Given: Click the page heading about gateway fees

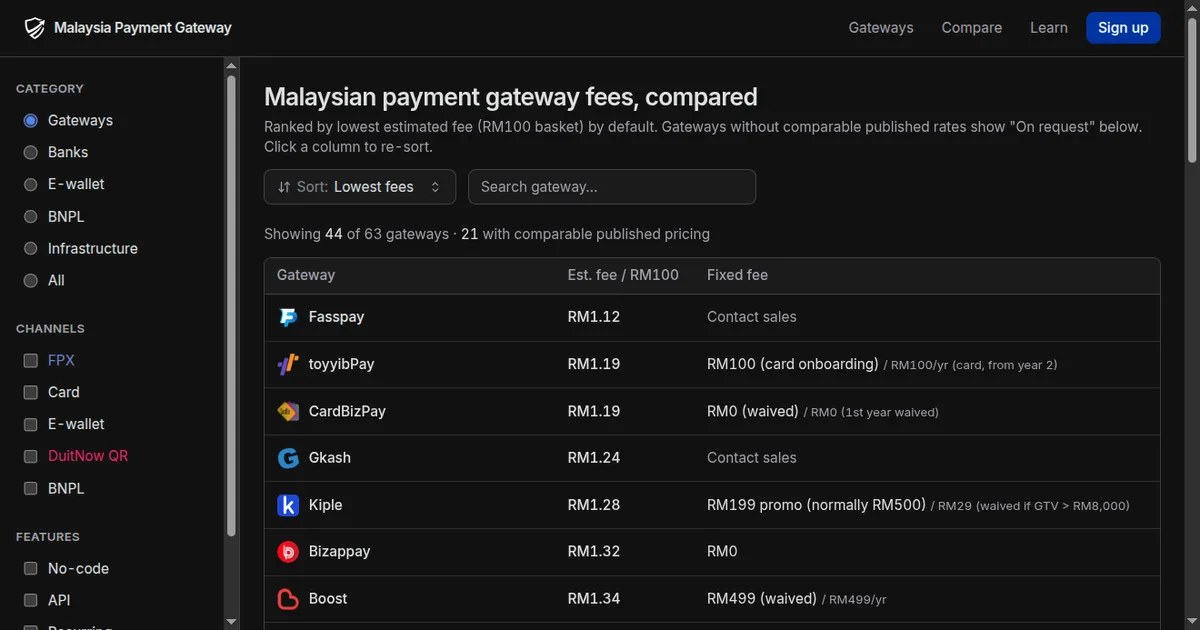Looking at the screenshot, I should click(511, 97).
